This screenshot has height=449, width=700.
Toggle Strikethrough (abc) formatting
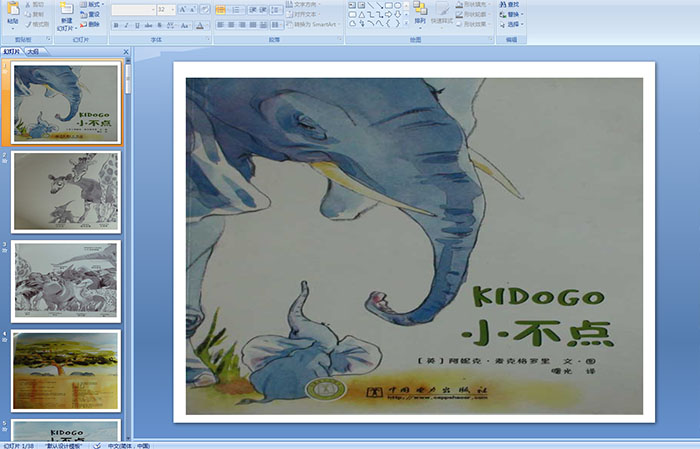click(149, 25)
